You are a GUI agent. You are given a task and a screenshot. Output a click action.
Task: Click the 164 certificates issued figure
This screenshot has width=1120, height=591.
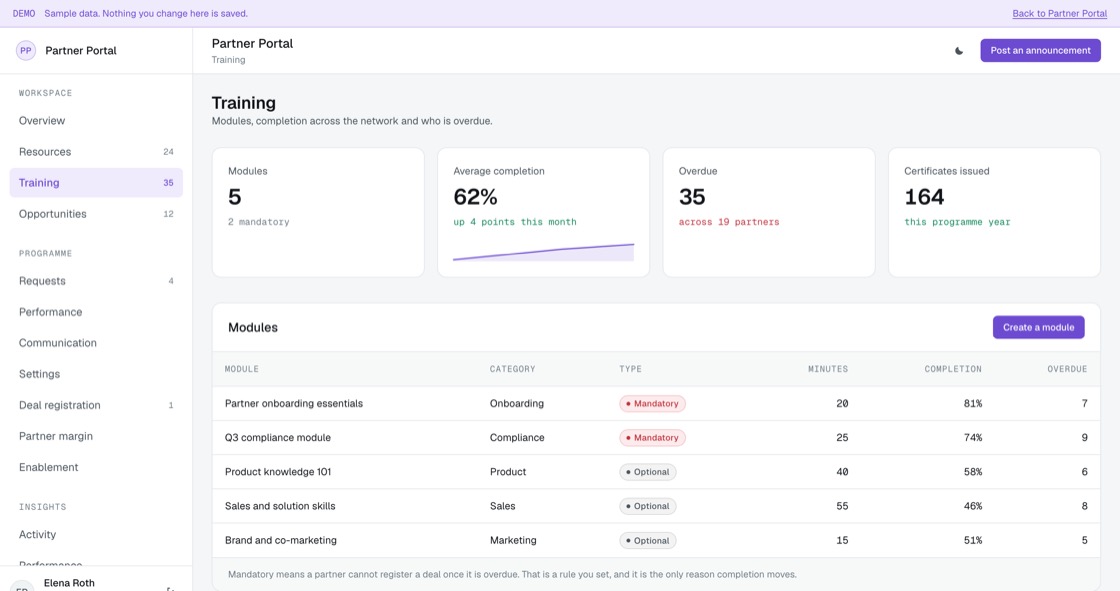(924, 197)
